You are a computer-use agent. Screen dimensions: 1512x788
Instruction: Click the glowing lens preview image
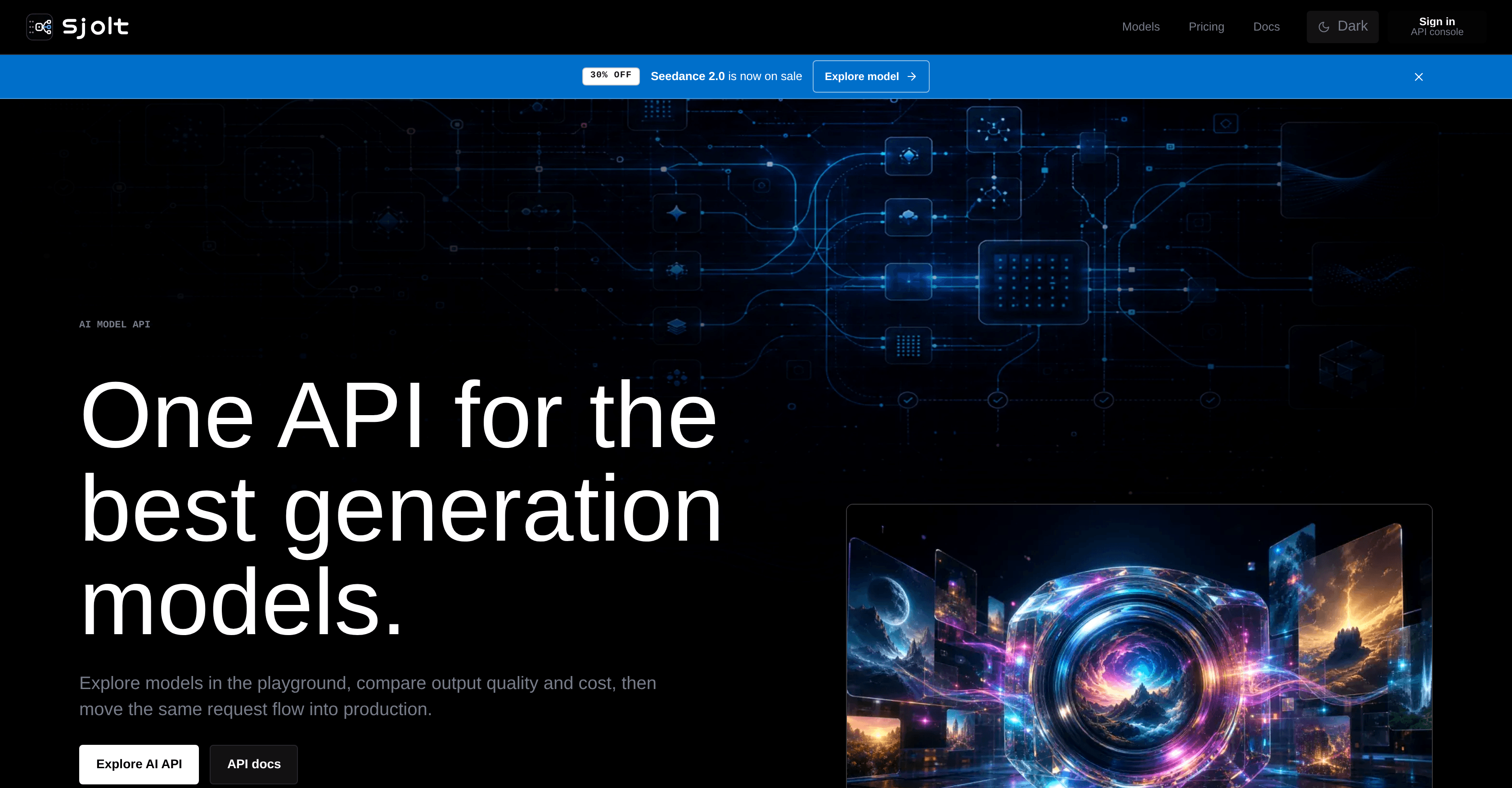tap(1138, 646)
